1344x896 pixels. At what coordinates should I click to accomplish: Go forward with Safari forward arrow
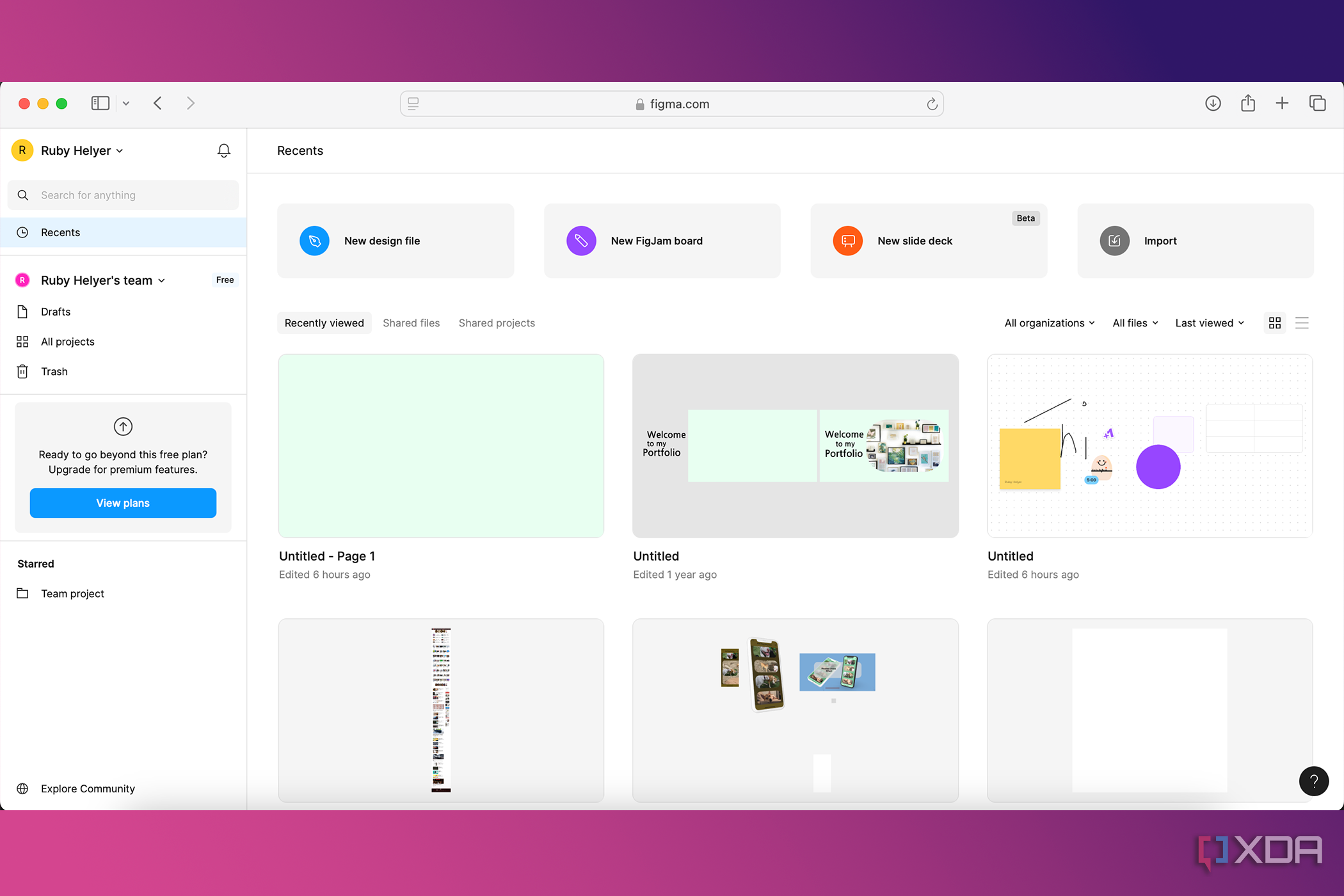point(190,103)
